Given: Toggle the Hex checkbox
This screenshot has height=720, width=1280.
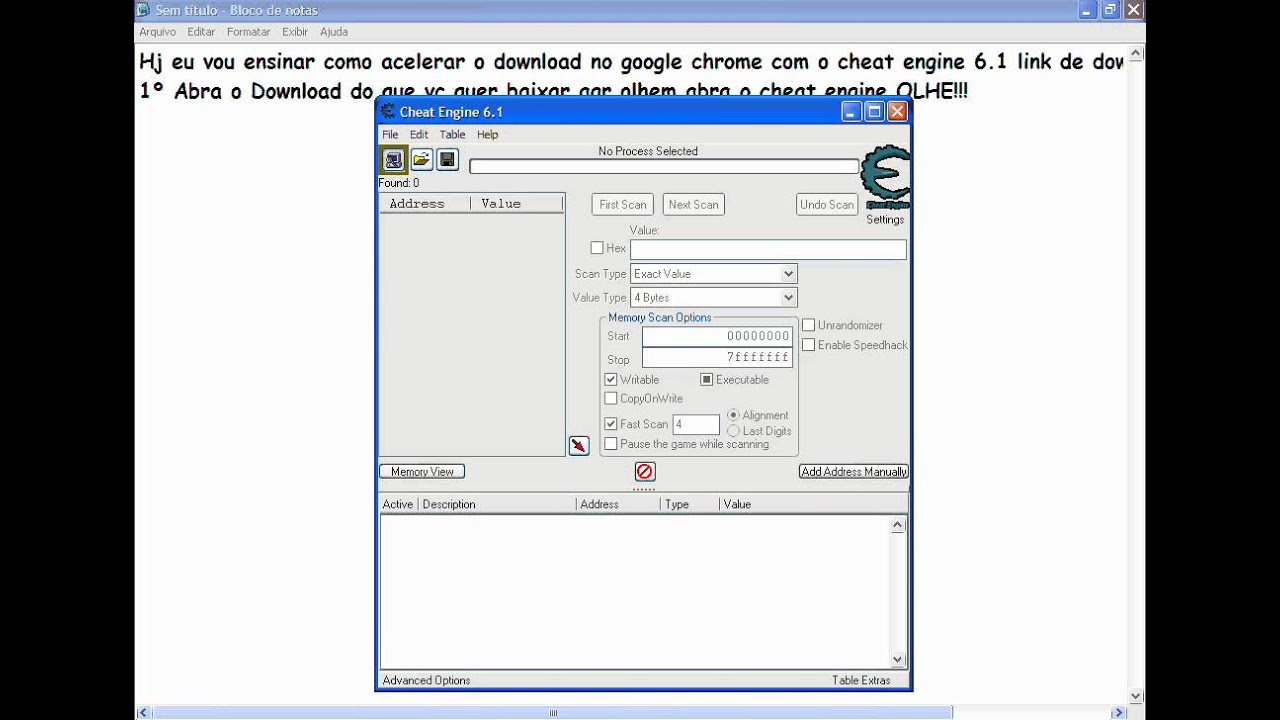Looking at the screenshot, I should click(597, 248).
